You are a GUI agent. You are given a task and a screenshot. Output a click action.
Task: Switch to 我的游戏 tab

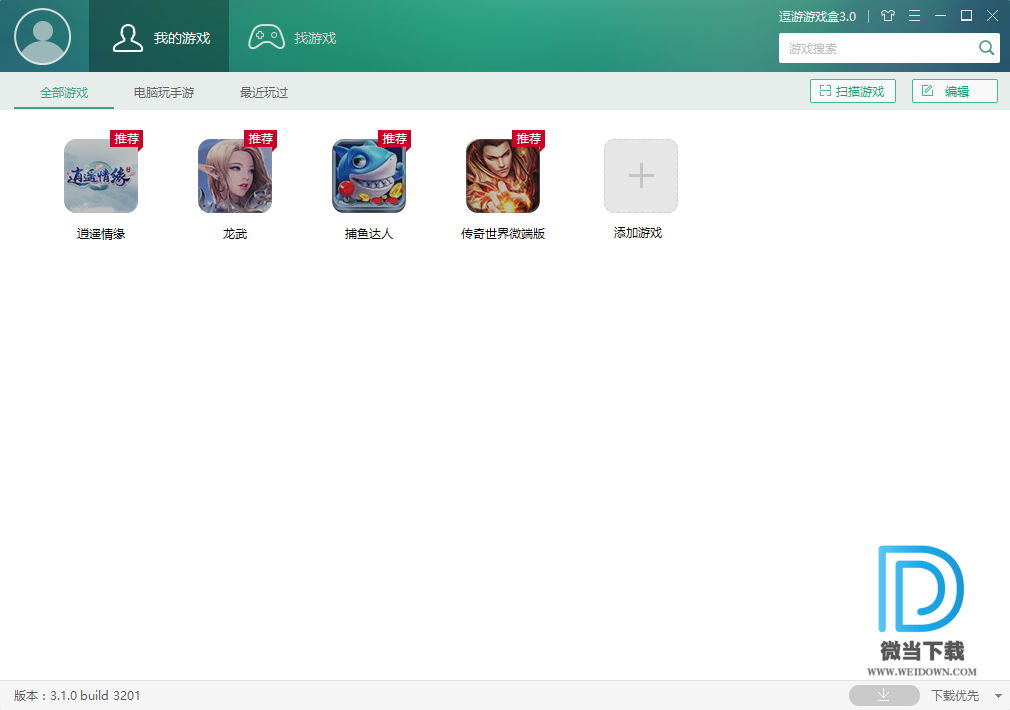coord(159,36)
